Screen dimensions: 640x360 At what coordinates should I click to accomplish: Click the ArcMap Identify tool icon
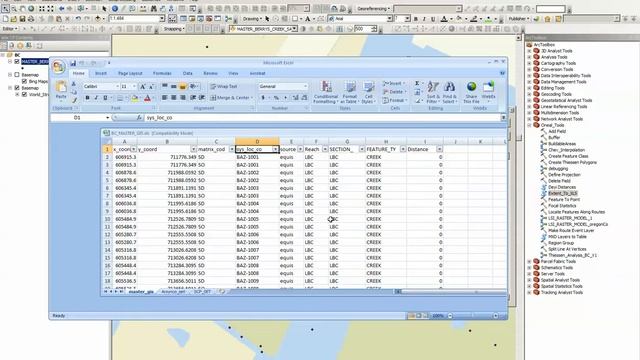click(115, 9)
